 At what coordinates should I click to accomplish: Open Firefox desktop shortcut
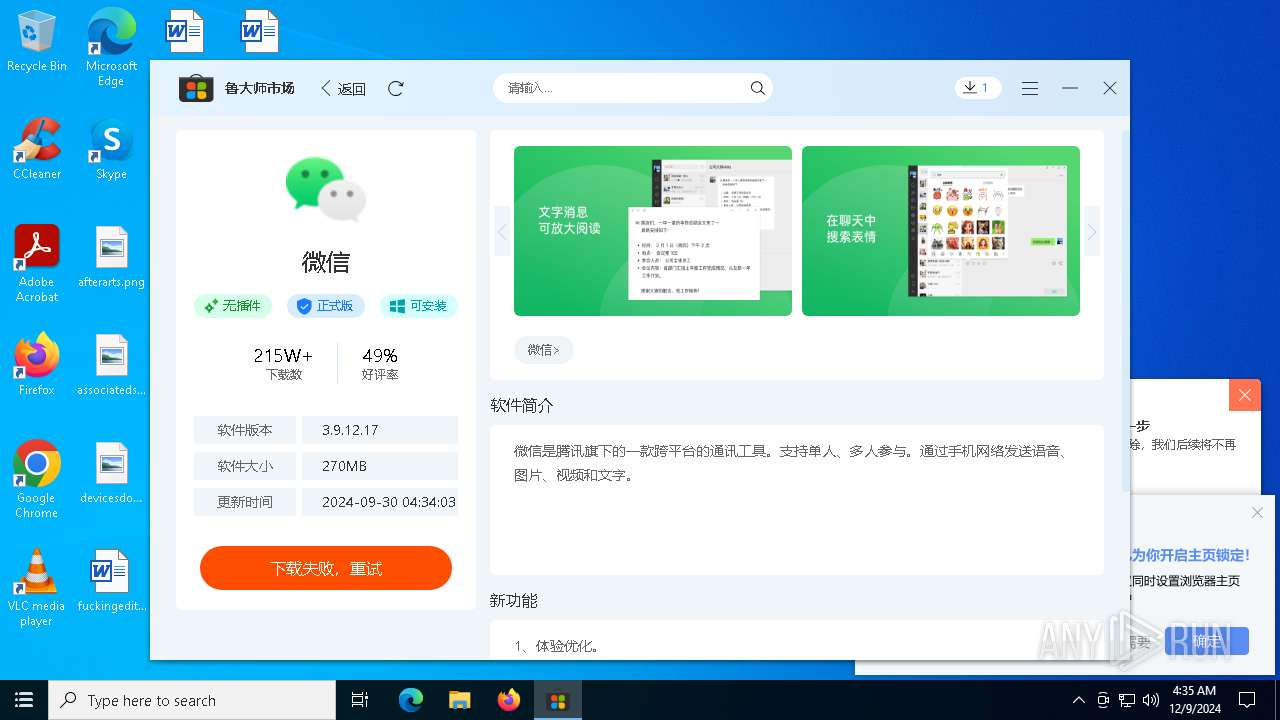click(x=37, y=364)
